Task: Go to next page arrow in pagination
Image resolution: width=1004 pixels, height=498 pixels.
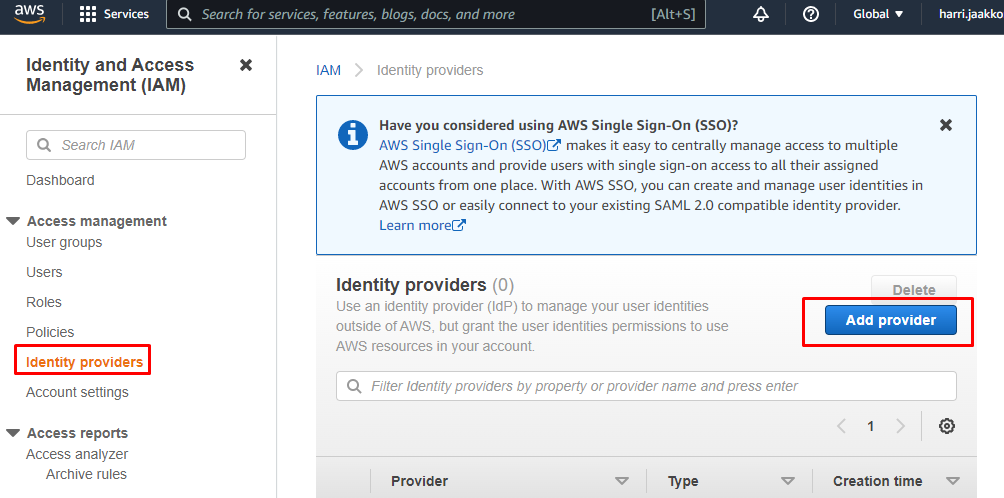Action: click(901, 426)
